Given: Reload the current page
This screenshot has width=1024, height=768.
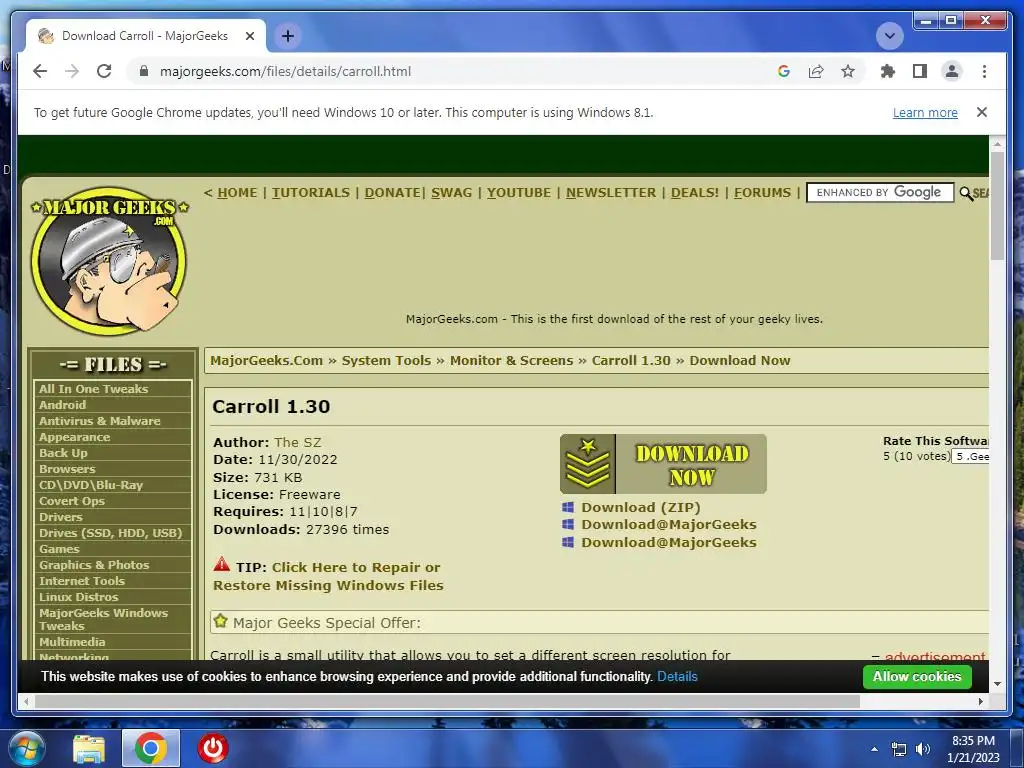Looking at the screenshot, I should click(x=104, y=71).
